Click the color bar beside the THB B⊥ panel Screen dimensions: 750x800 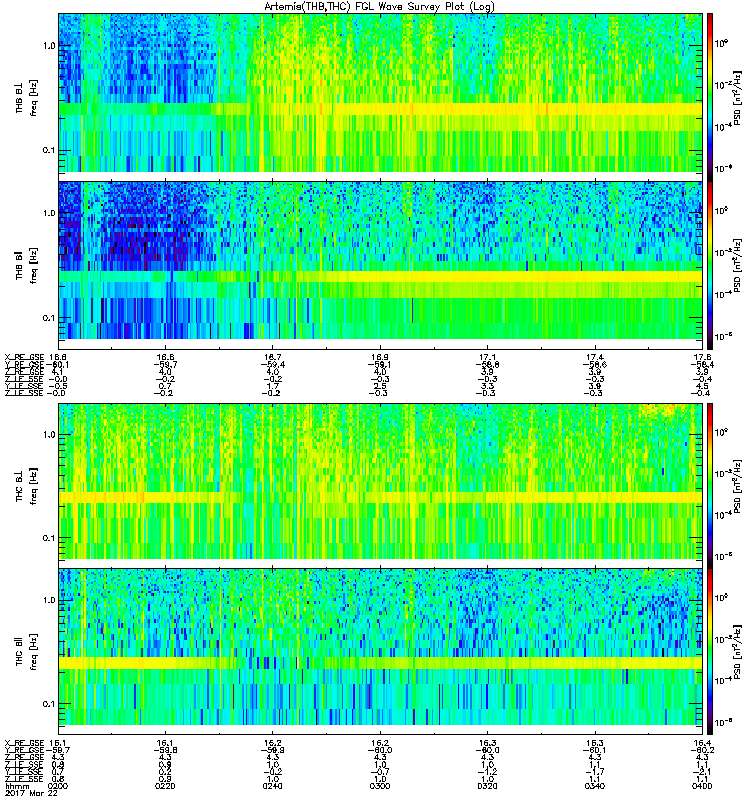[710, 97]
